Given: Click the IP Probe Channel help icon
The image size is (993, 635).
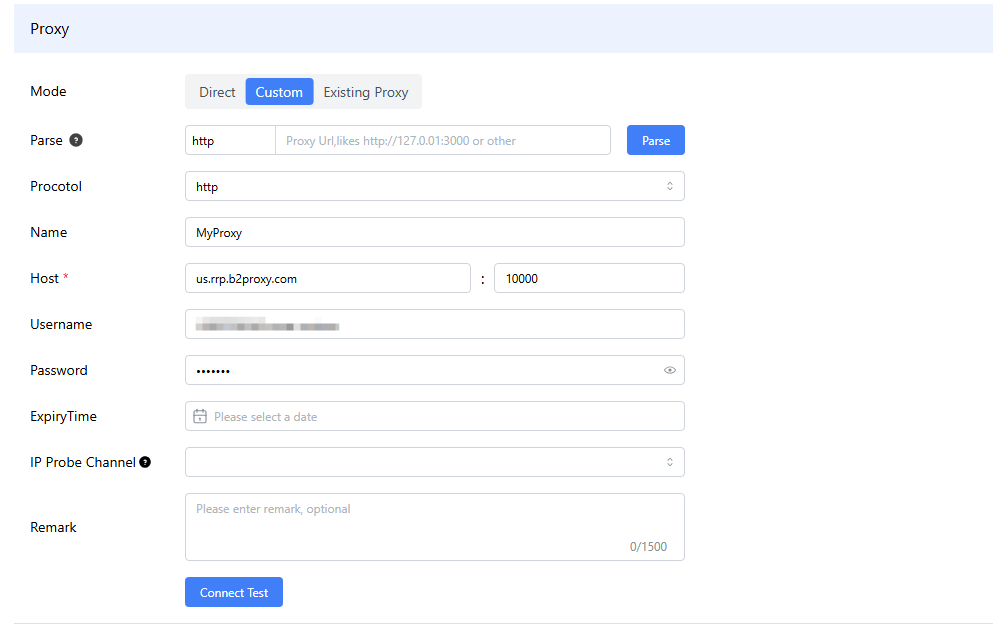Looking at the screenshot, I should click(145, 462).
